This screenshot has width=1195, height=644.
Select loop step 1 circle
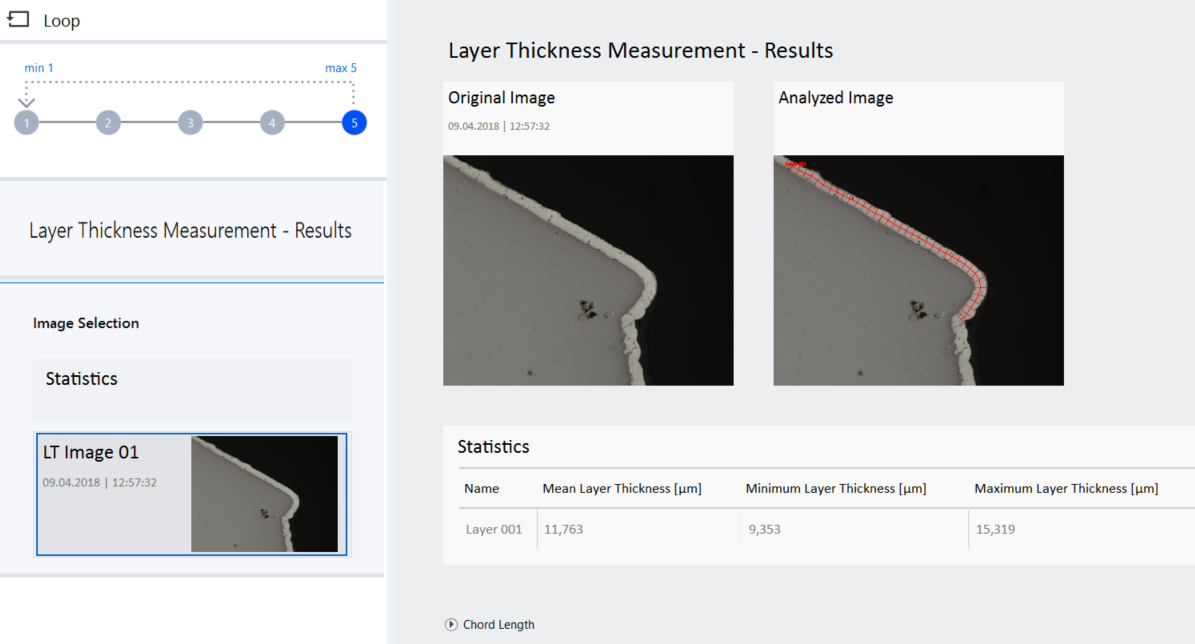26,122
